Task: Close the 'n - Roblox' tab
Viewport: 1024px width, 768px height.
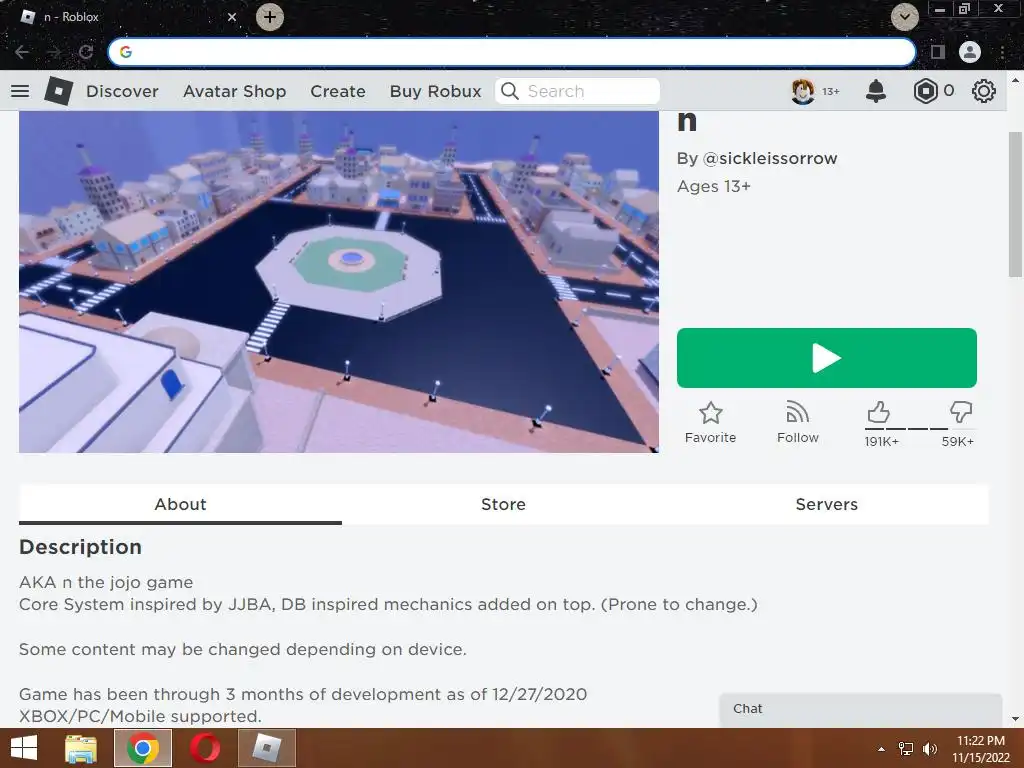Action: [x=232, y=17]
